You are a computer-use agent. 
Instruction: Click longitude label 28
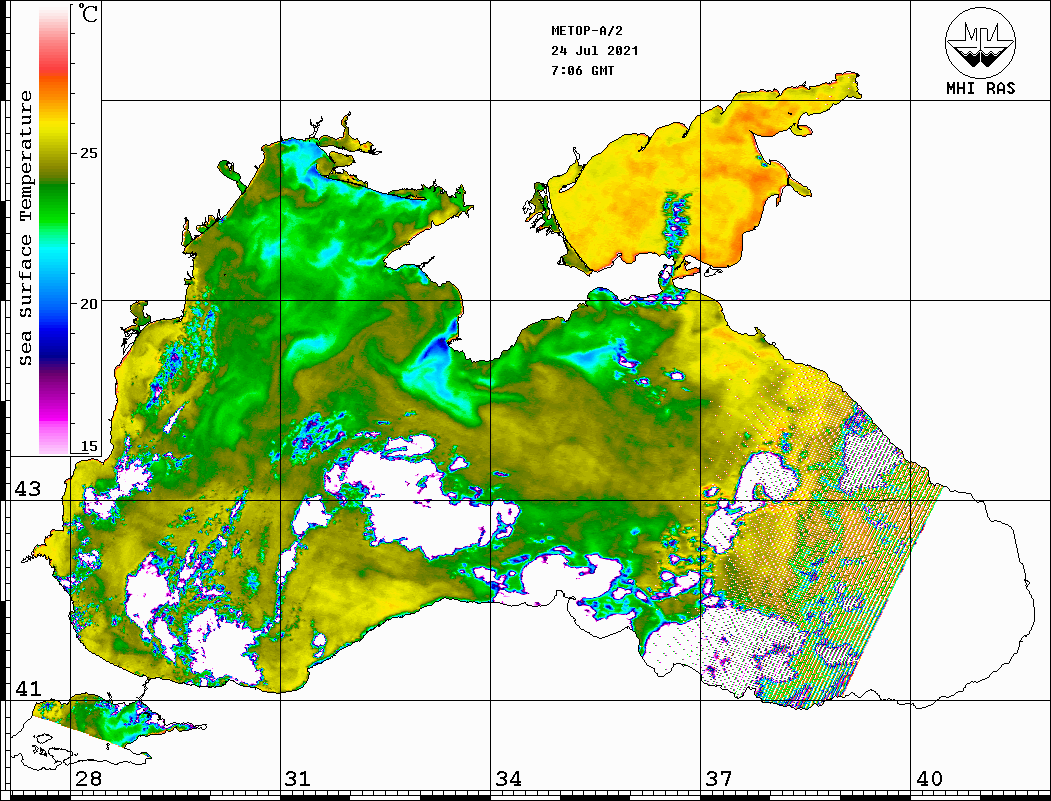[x=88, y=778]
